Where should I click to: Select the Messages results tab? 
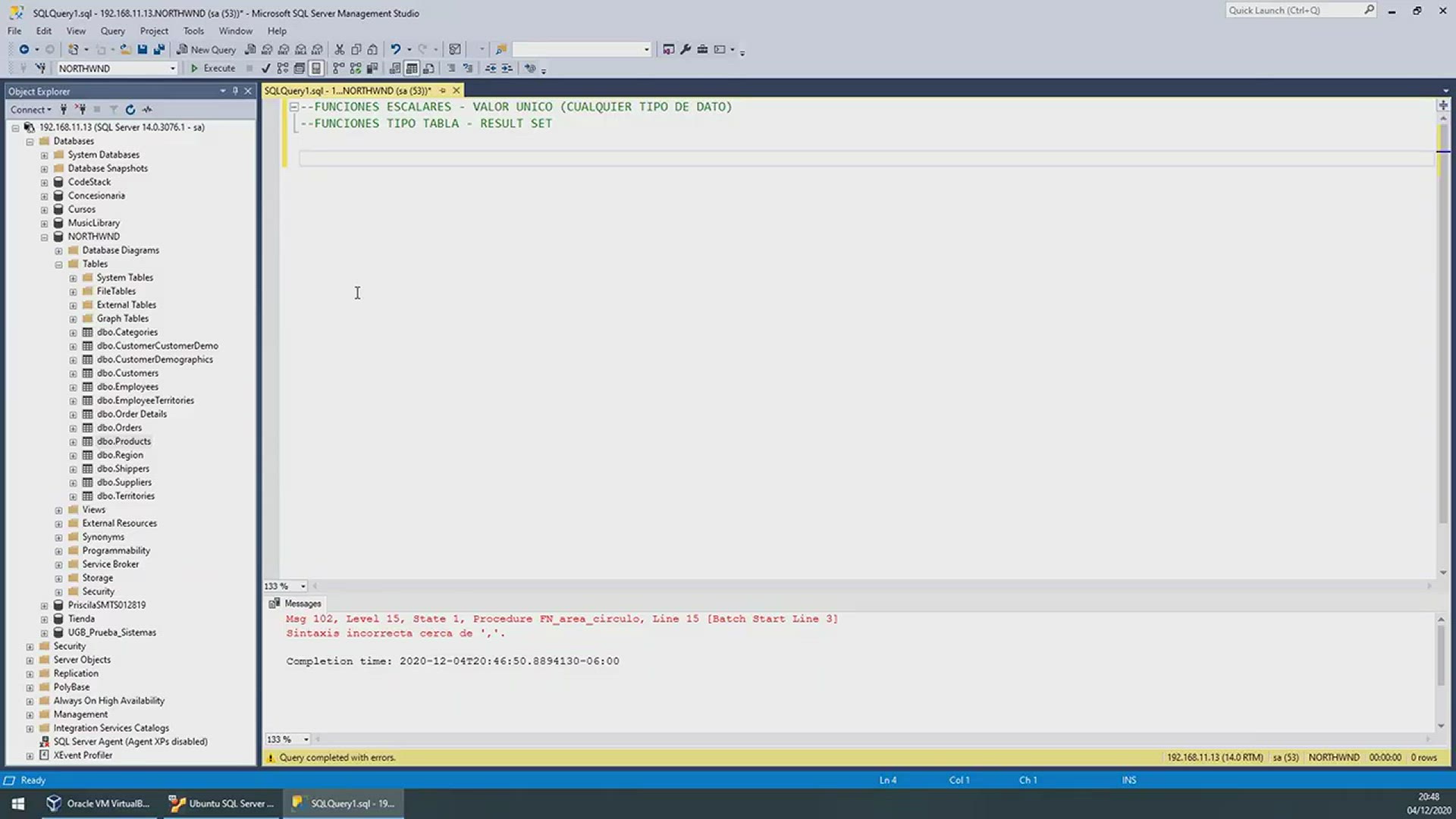pyautogui.click(x=296, y=604)
